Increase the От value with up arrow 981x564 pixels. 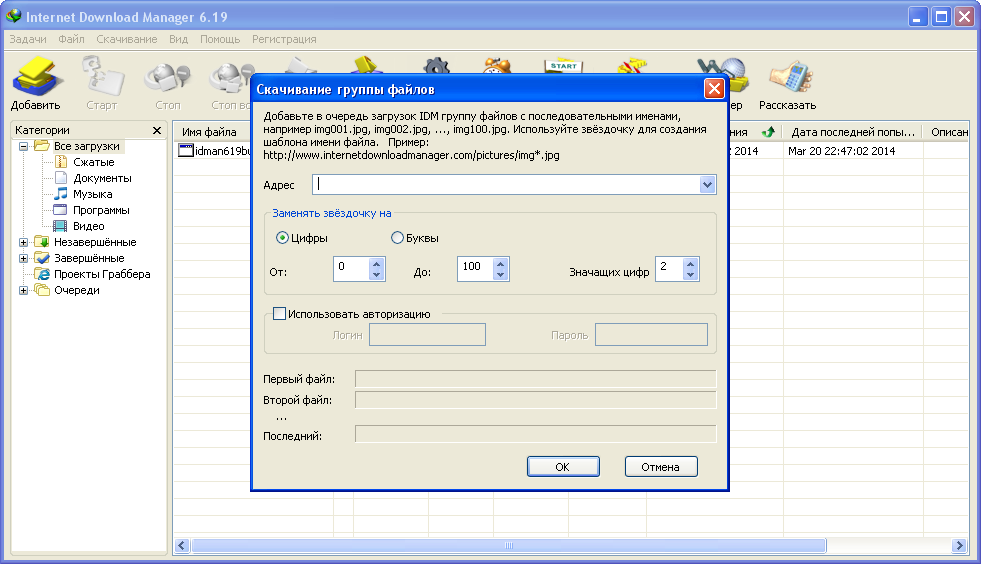(x=376, y=264)
